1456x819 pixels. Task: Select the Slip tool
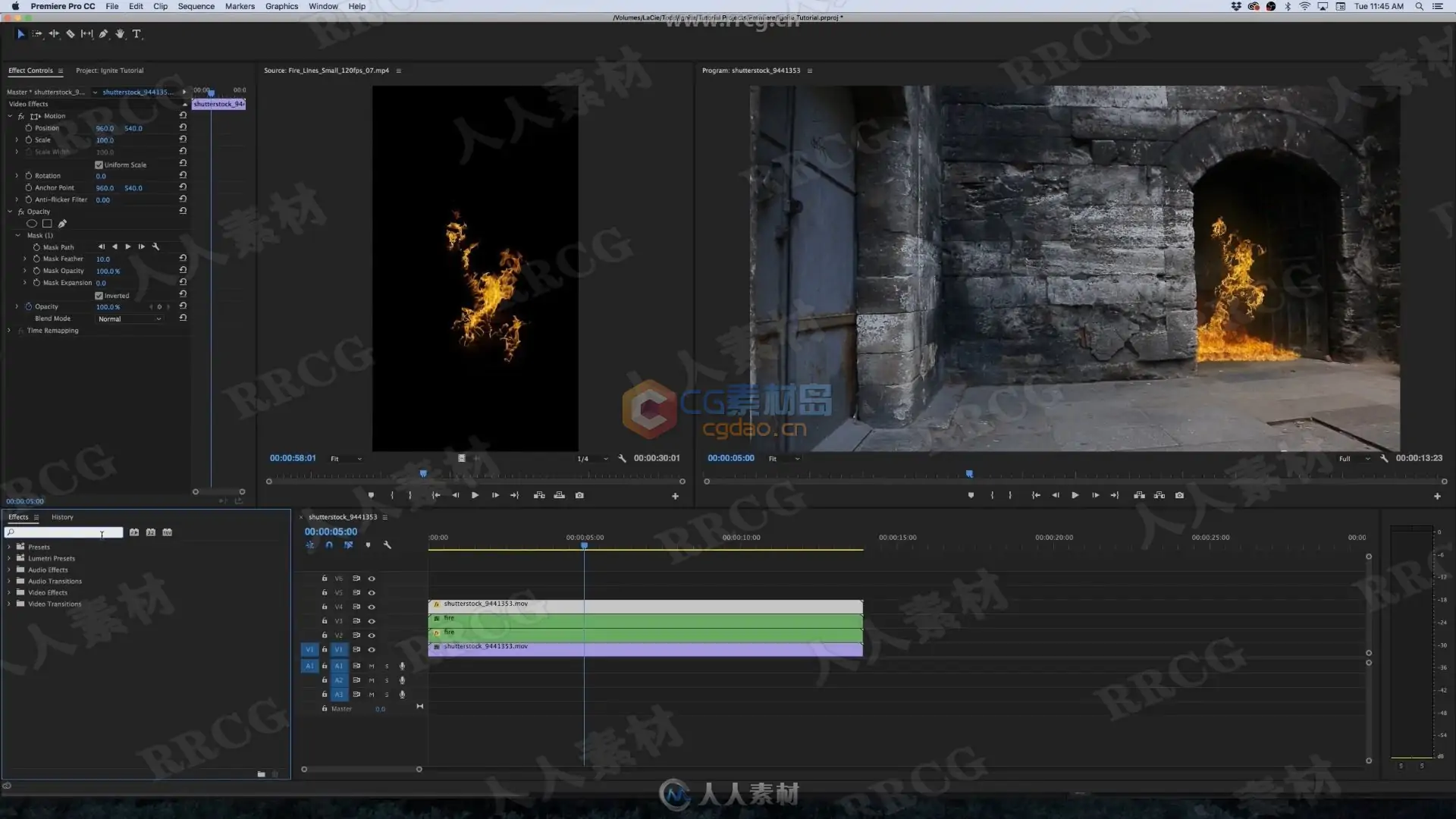(87, 34)
